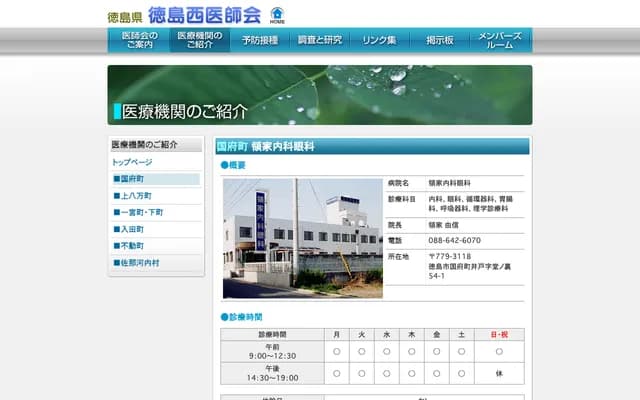
Task: Click the green leaf banner image
Action: tap(320, 95)
